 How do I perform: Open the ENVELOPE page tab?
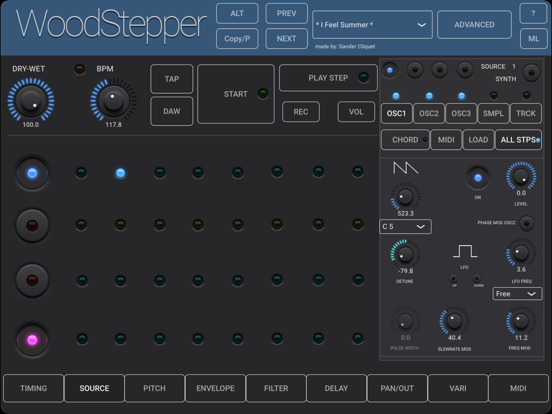(215, 388)
